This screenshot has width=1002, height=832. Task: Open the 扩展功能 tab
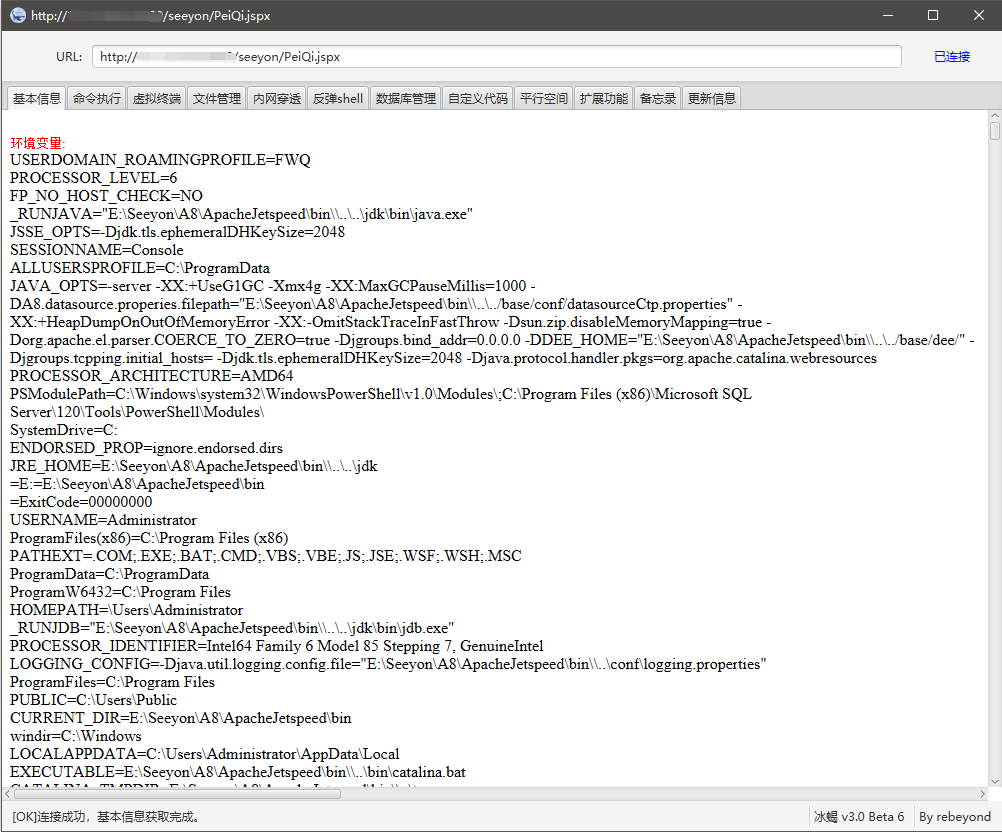604,98
